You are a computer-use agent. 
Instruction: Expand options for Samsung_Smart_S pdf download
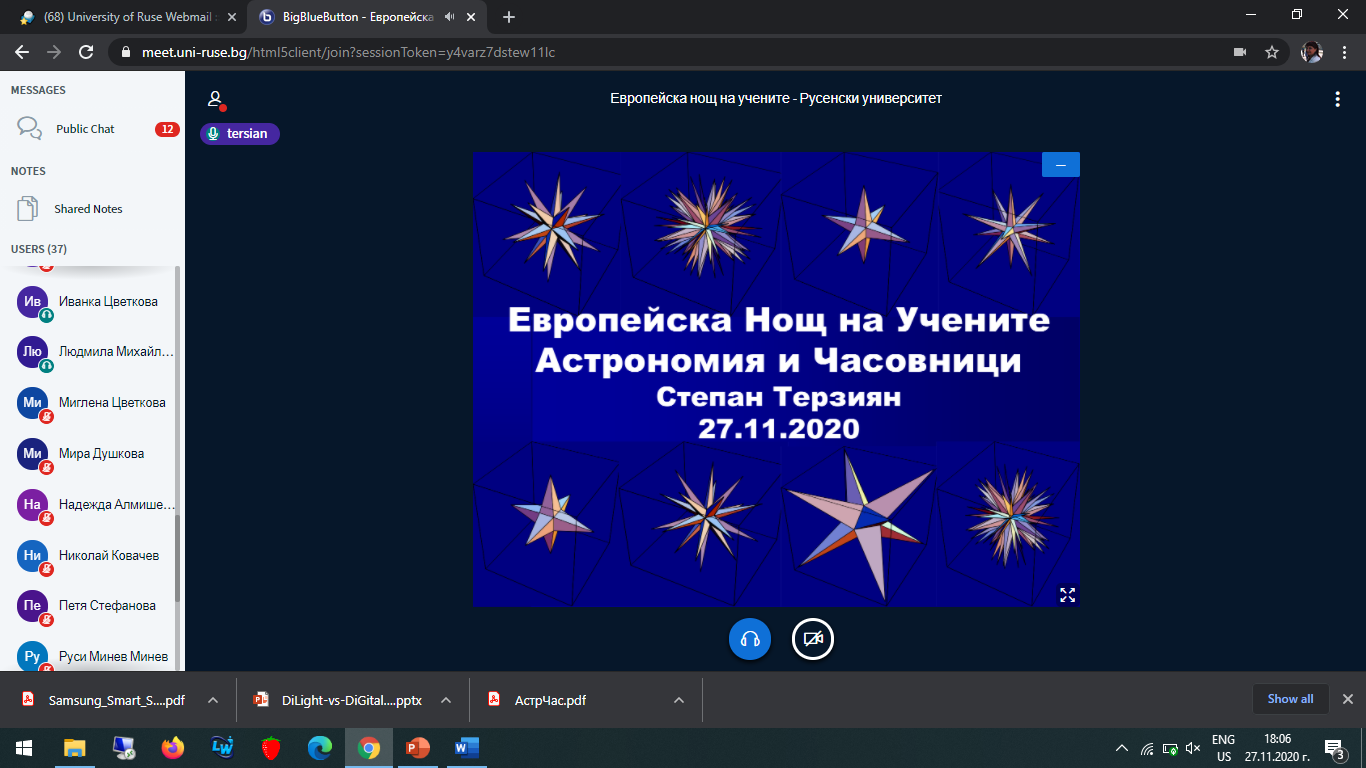(213, 700)
